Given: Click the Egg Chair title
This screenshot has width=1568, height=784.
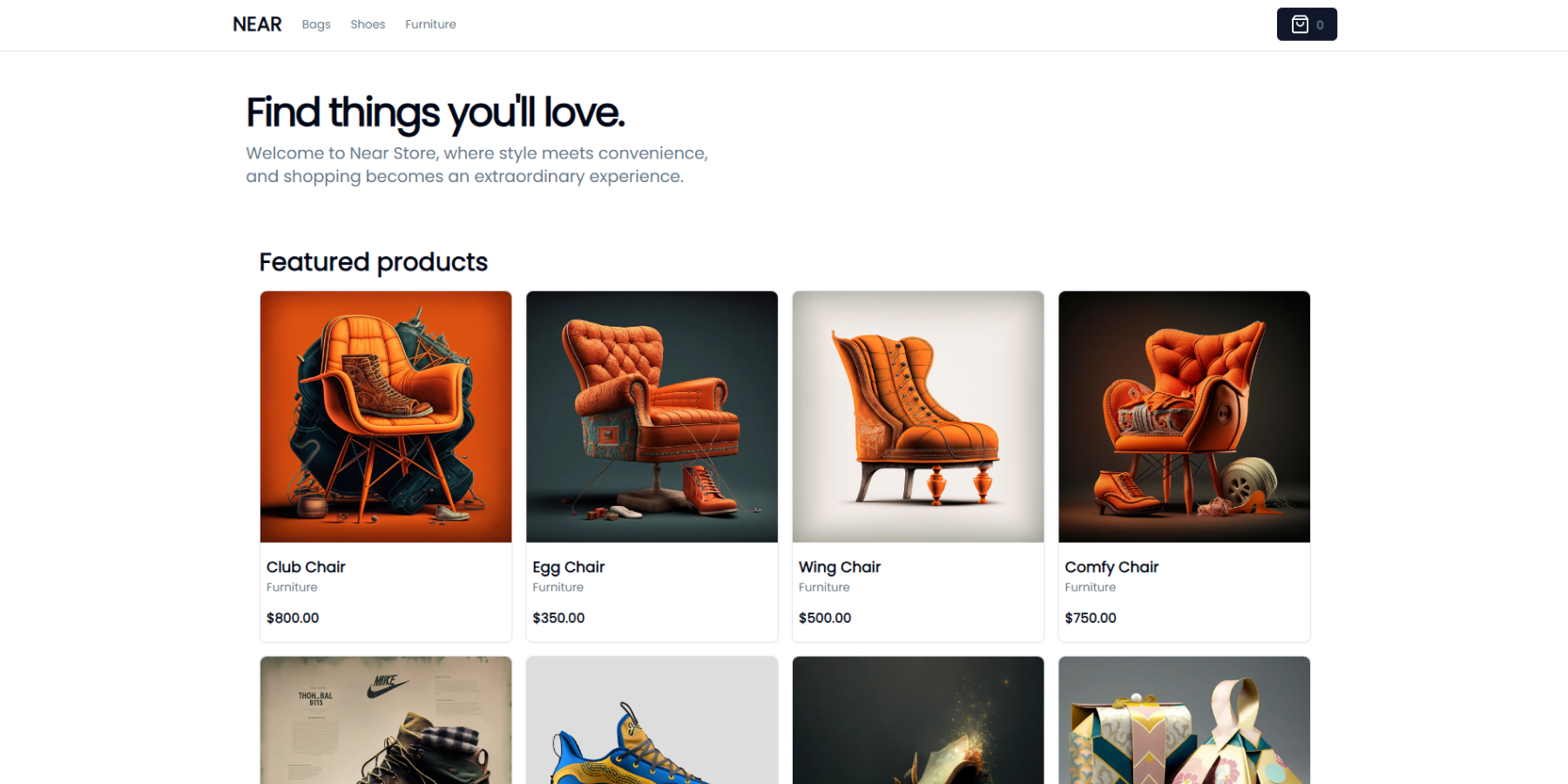Looking at the screenshot, I should (568, 567).
